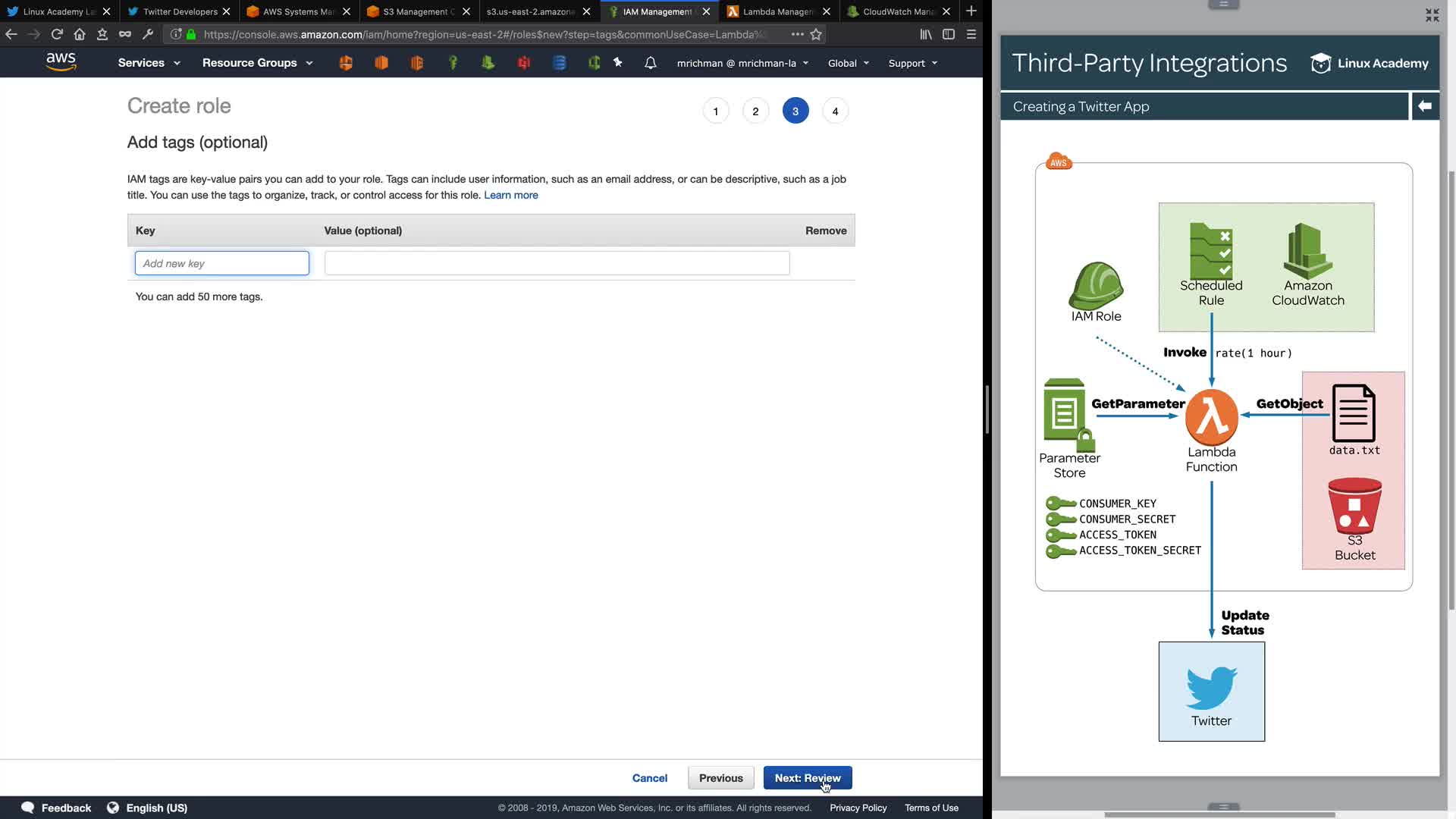
Task: Click the Add new key field
Action: [222, 263]
